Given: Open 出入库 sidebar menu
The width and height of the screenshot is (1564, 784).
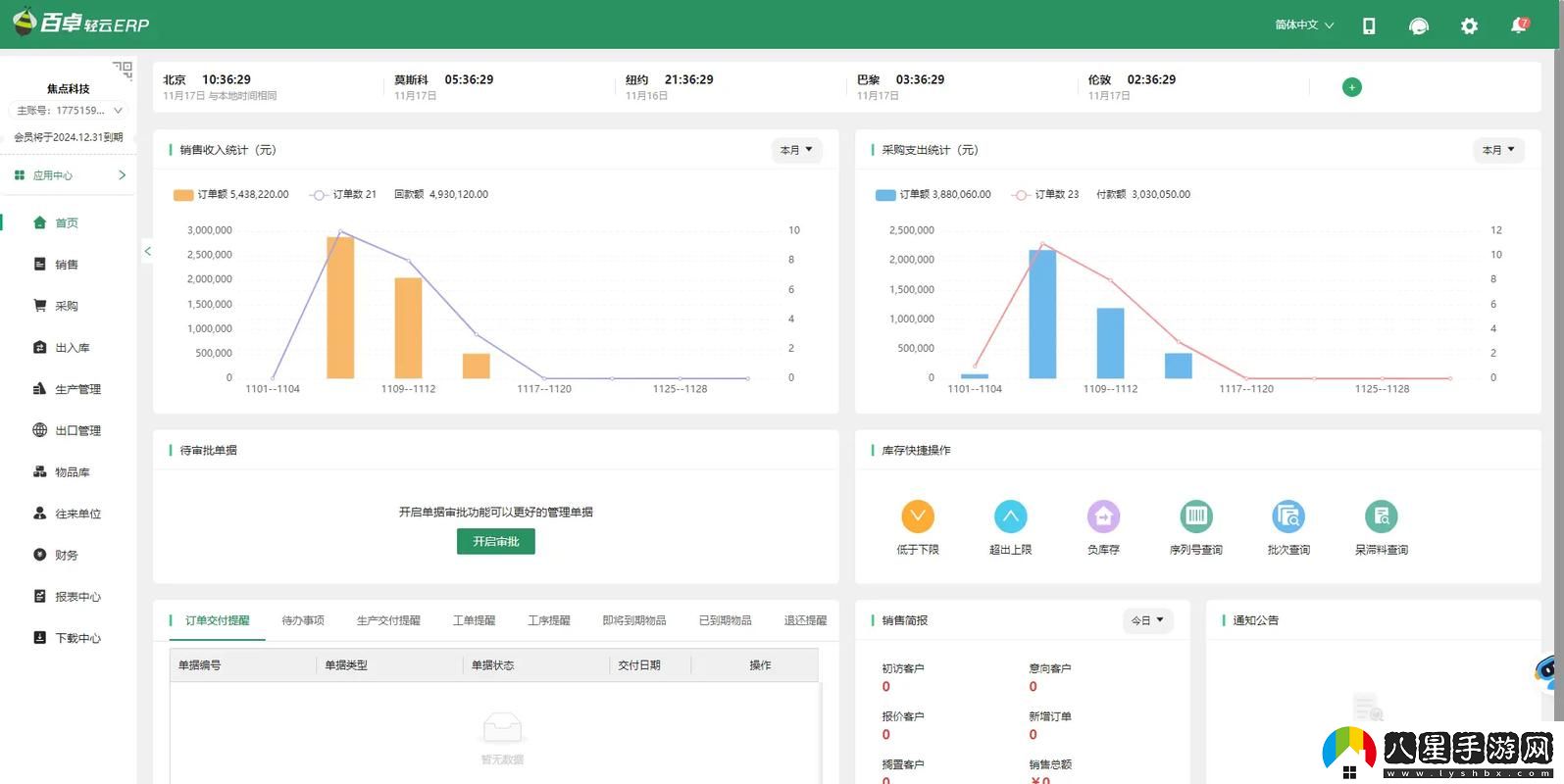Looking at the screenshot, I should [x=68, y=348].
